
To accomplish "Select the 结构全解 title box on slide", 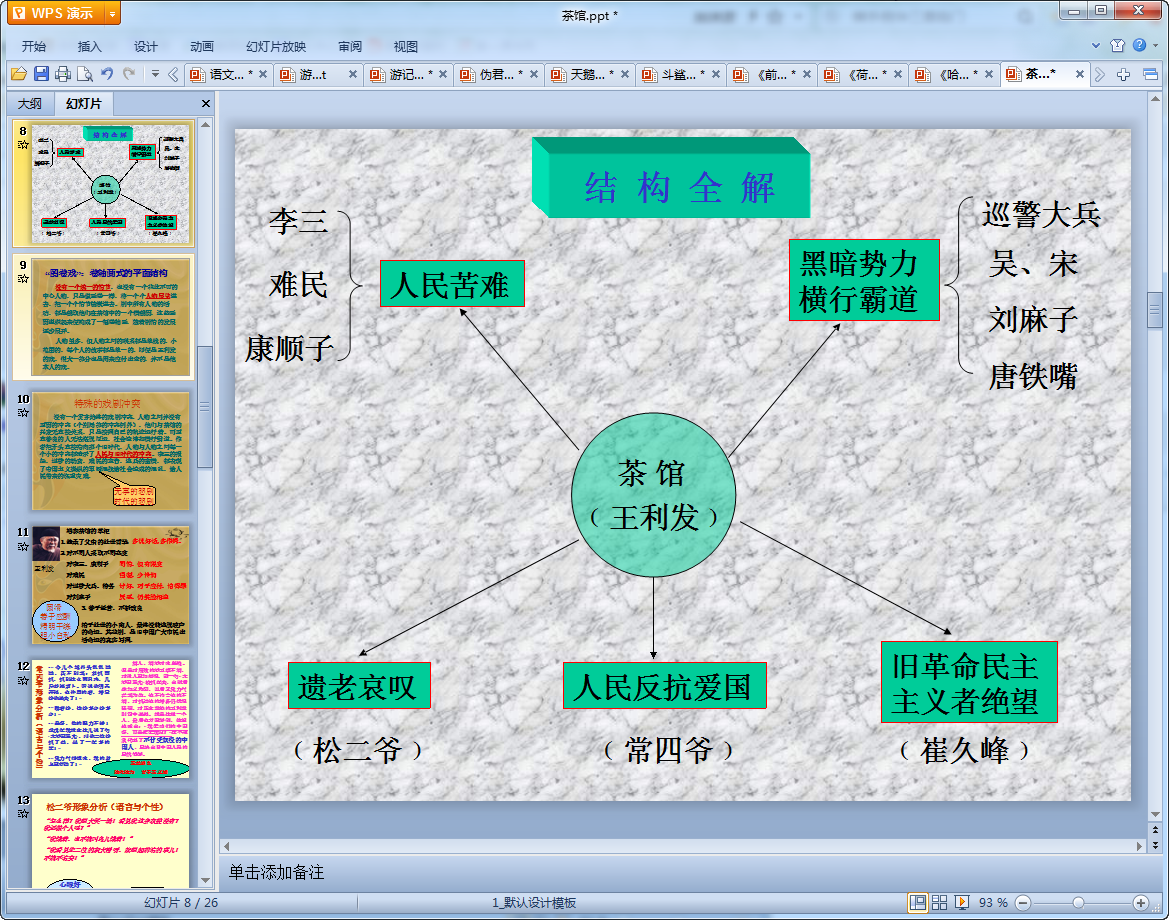I will click(x=671, y=179).
